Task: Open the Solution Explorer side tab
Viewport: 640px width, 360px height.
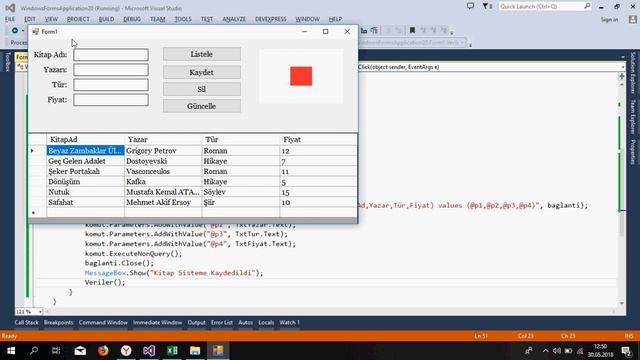Action: coord(633,73)
